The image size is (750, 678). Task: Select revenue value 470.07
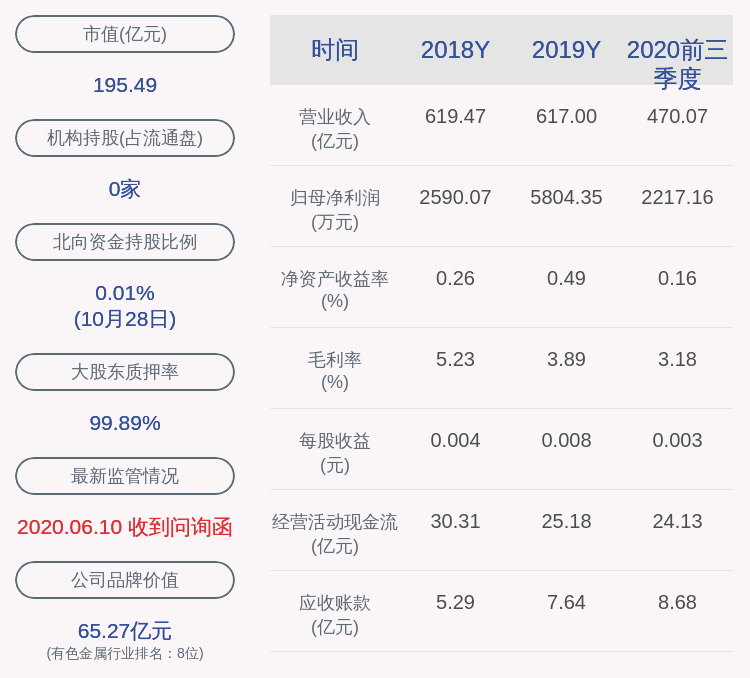(677, 116)
